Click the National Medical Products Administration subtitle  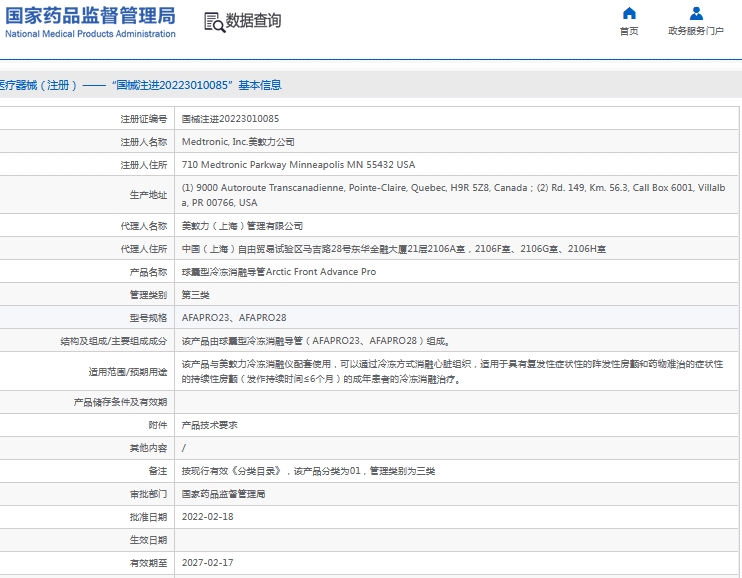(x=90, y=34)
